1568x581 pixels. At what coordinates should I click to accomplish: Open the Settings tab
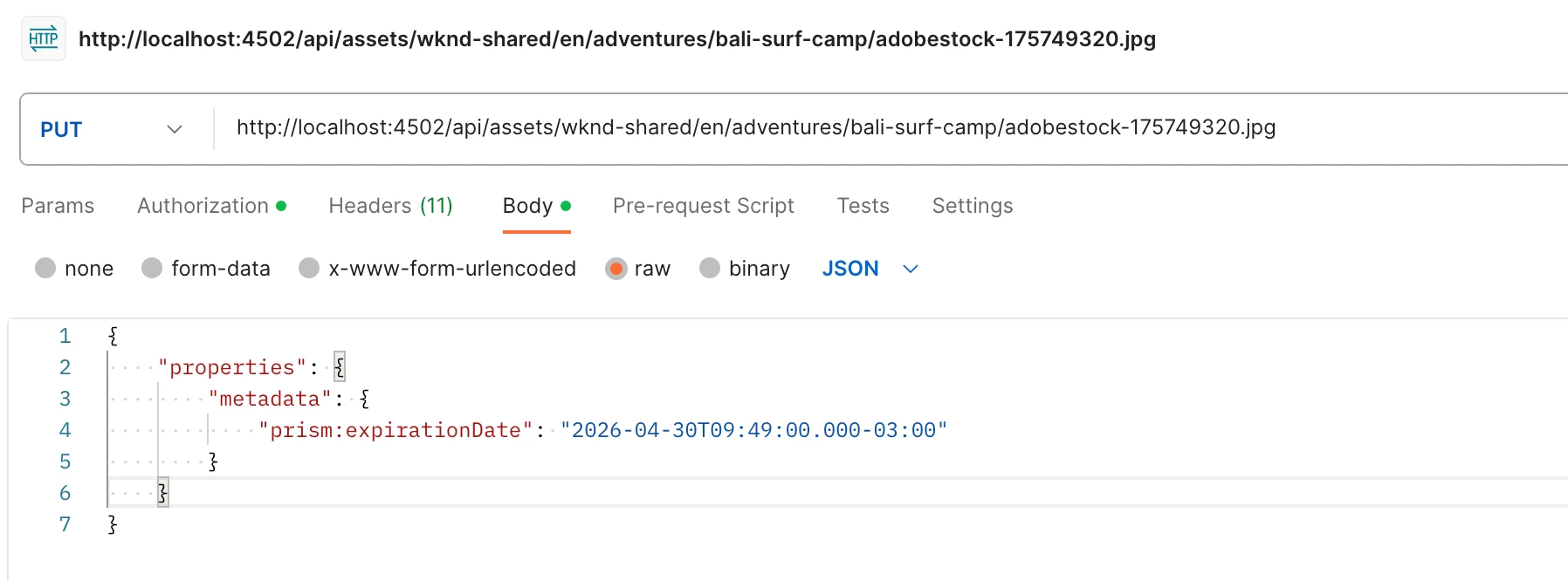coord(972,206)
